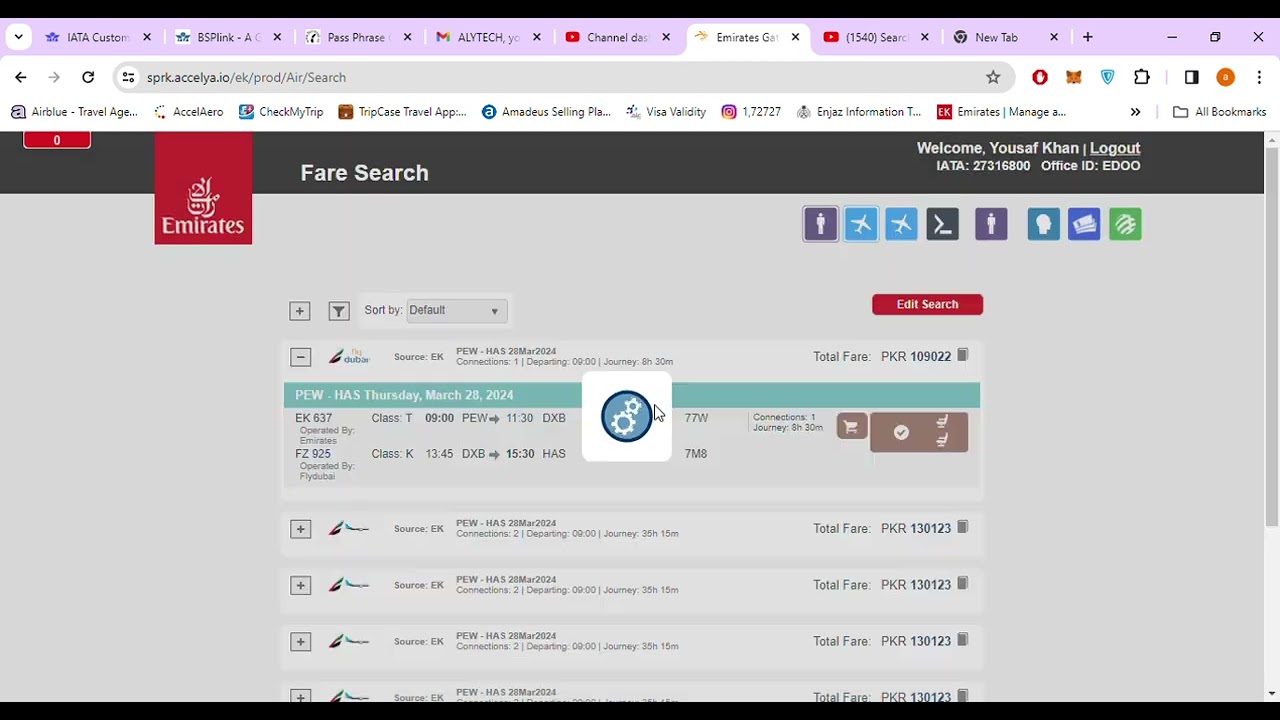The height and width of the screenshot is (720, 1280).
Task: Click the check mark seat selection button
Action: 901,433
